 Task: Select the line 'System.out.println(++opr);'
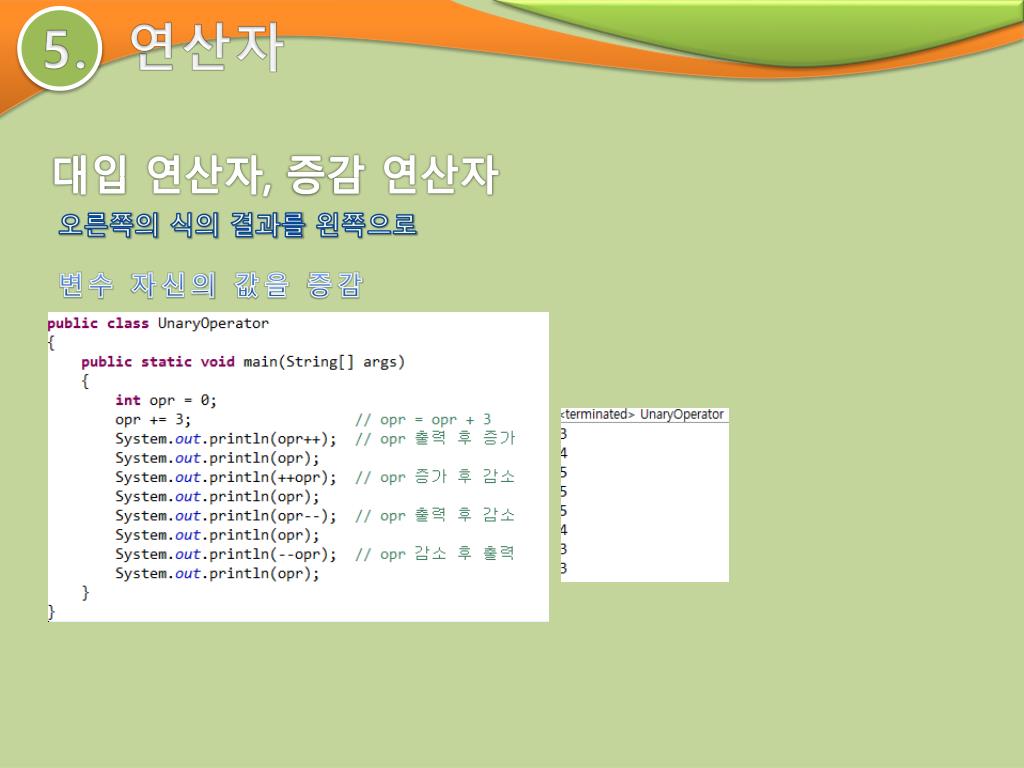[226, 477]
